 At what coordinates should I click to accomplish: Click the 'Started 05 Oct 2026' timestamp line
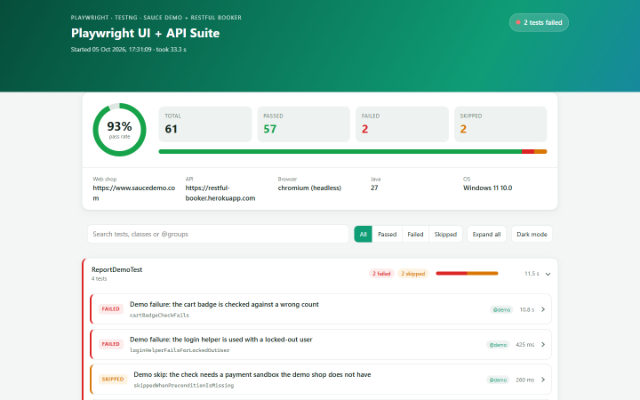point(129,49)
